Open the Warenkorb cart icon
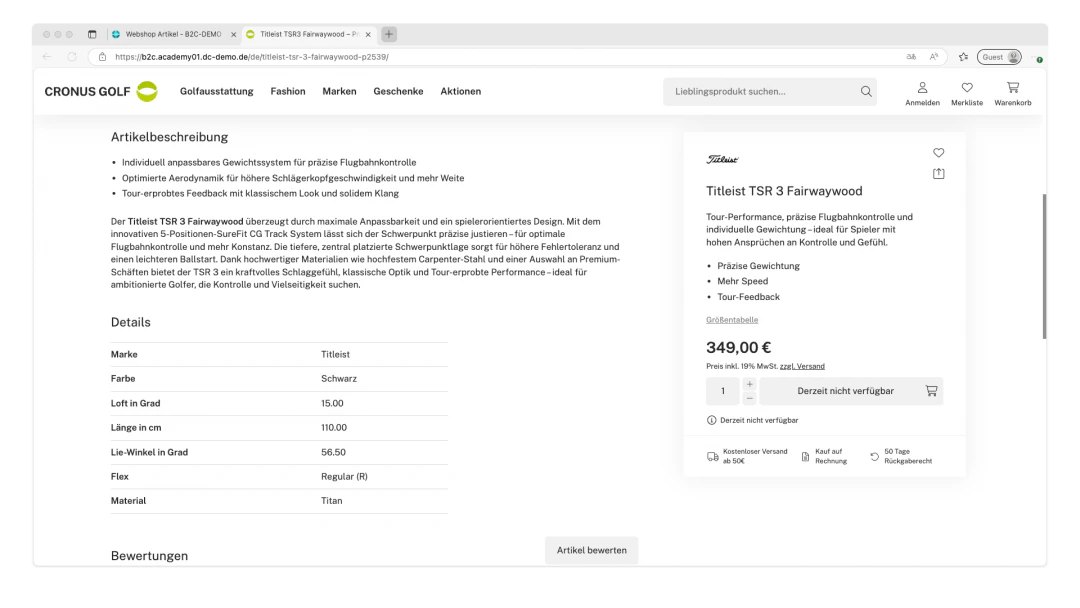Image resolution: width=1080 pixels, height=608 pixels. pyautogui.click(x=1012, y=94)
